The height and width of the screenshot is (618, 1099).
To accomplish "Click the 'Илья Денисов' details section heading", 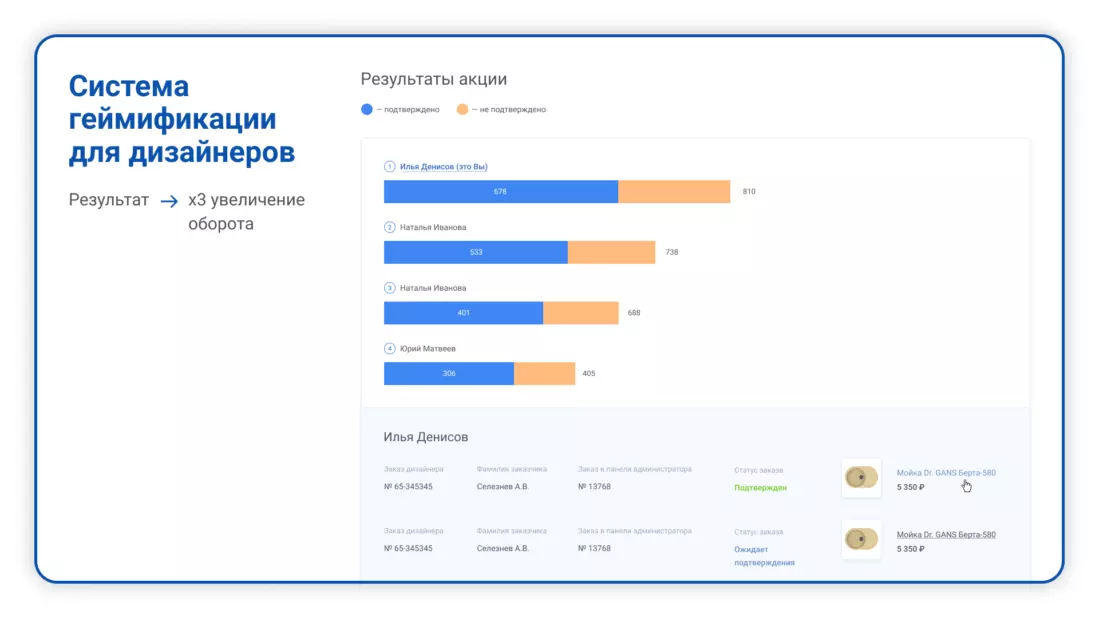I will point(425,437).
